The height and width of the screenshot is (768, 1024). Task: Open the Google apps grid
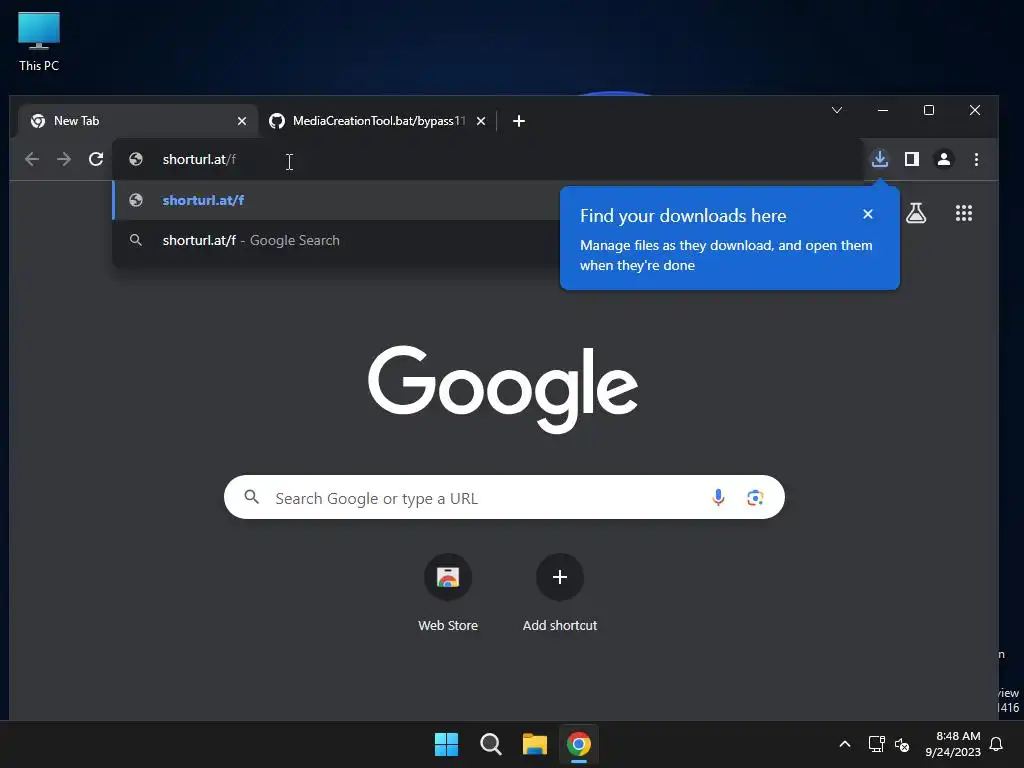point(964,213)
